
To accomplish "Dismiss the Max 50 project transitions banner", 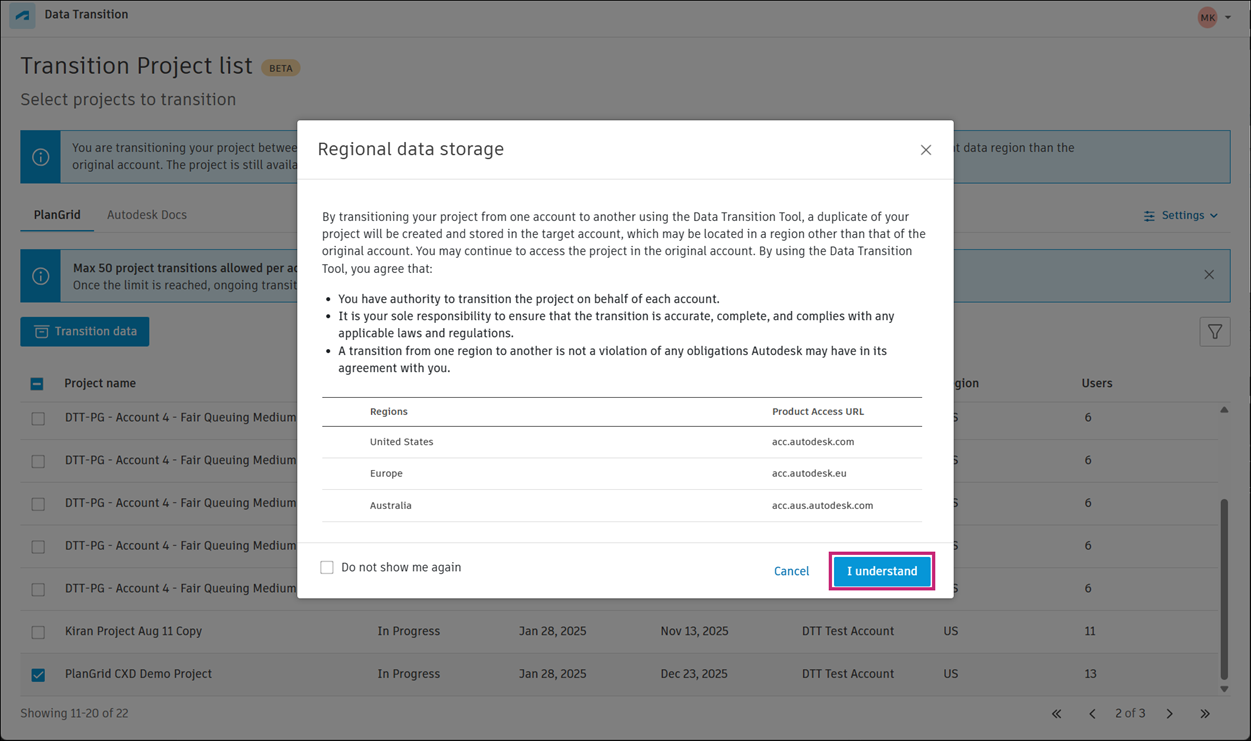I will tap(1208, 275).
